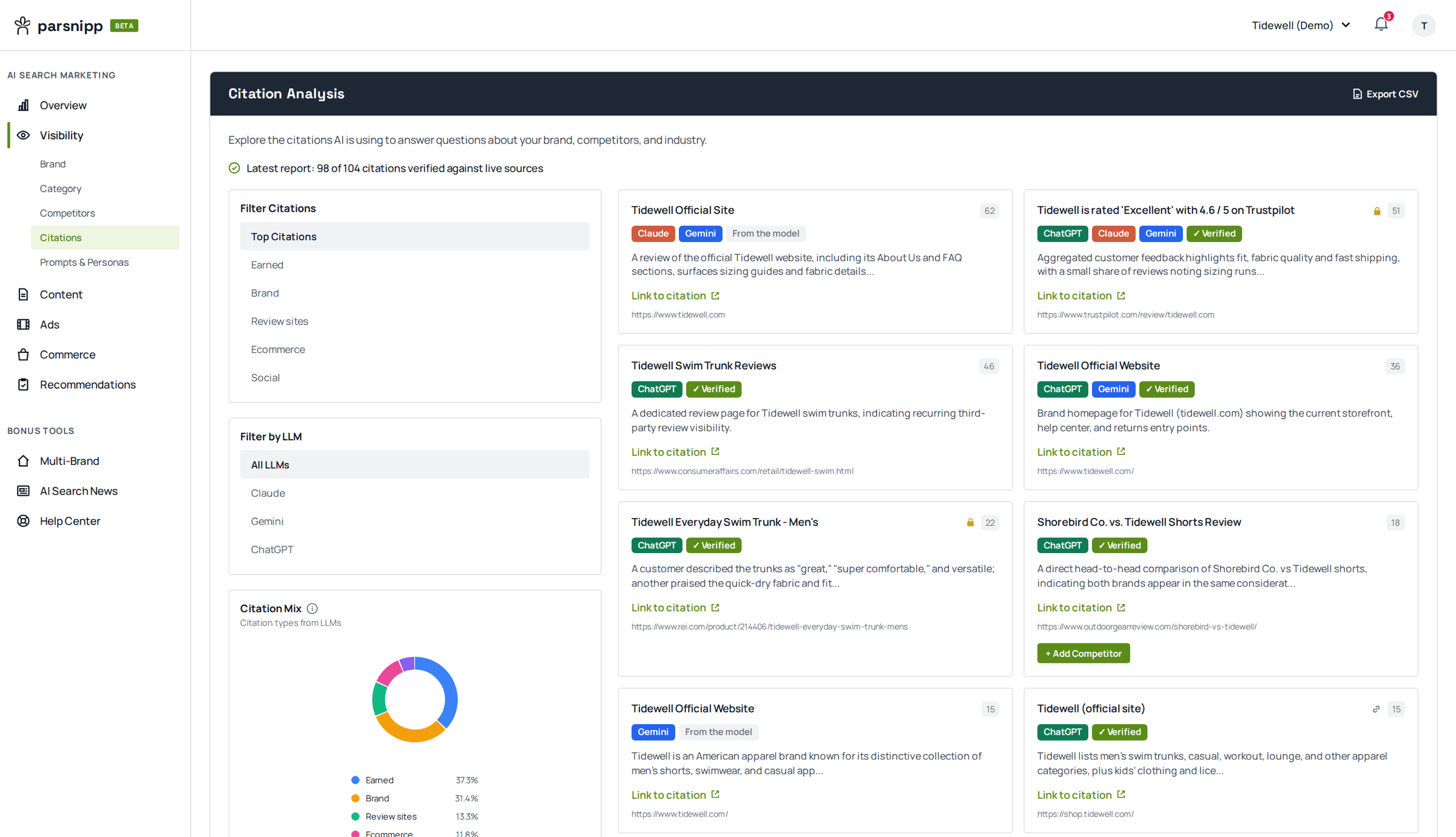The image size is (1456, 837).
Task: Filter citations by Review sites
Action: click(414, 321)
